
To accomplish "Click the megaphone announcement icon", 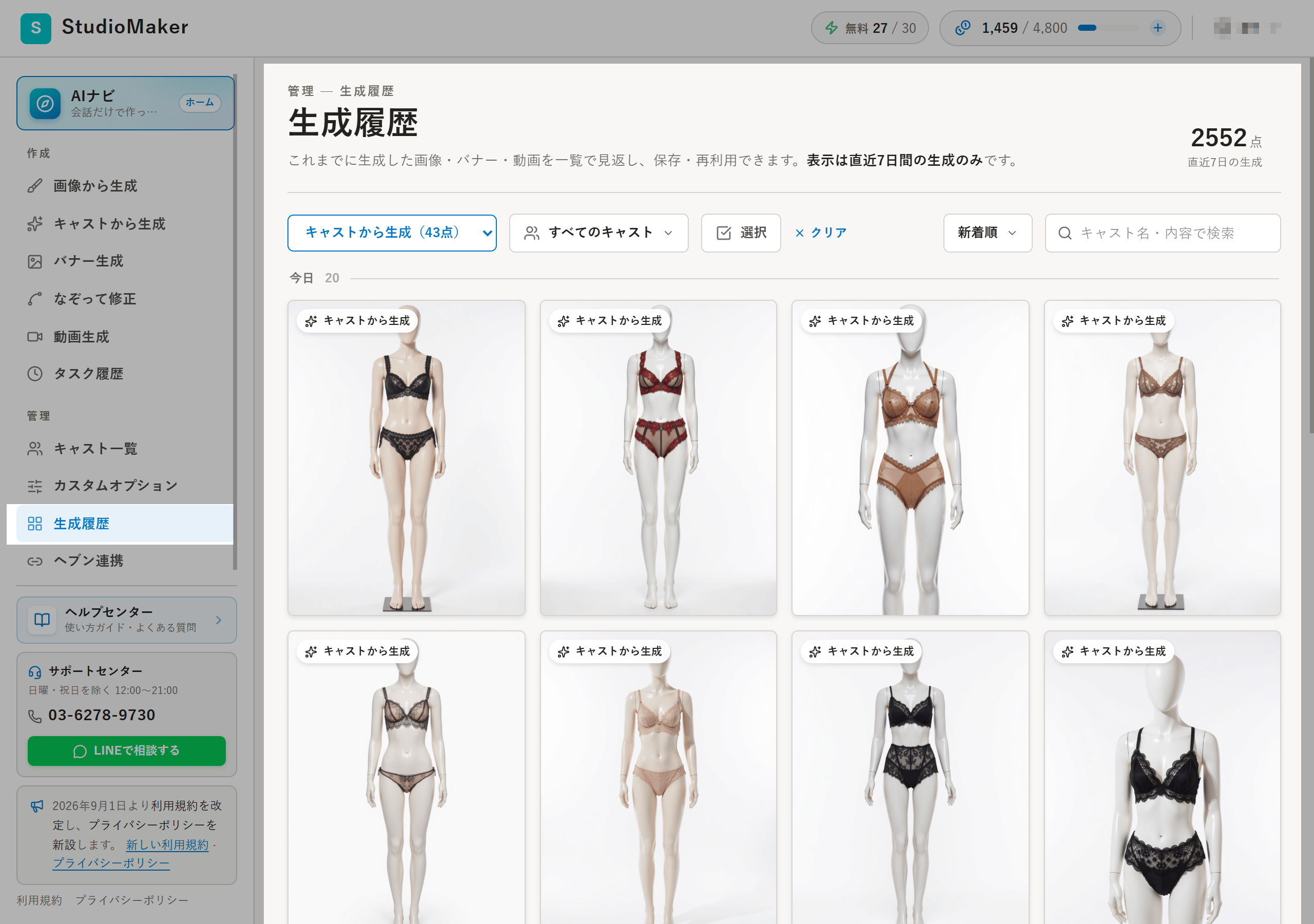I will tap(37, 806).
